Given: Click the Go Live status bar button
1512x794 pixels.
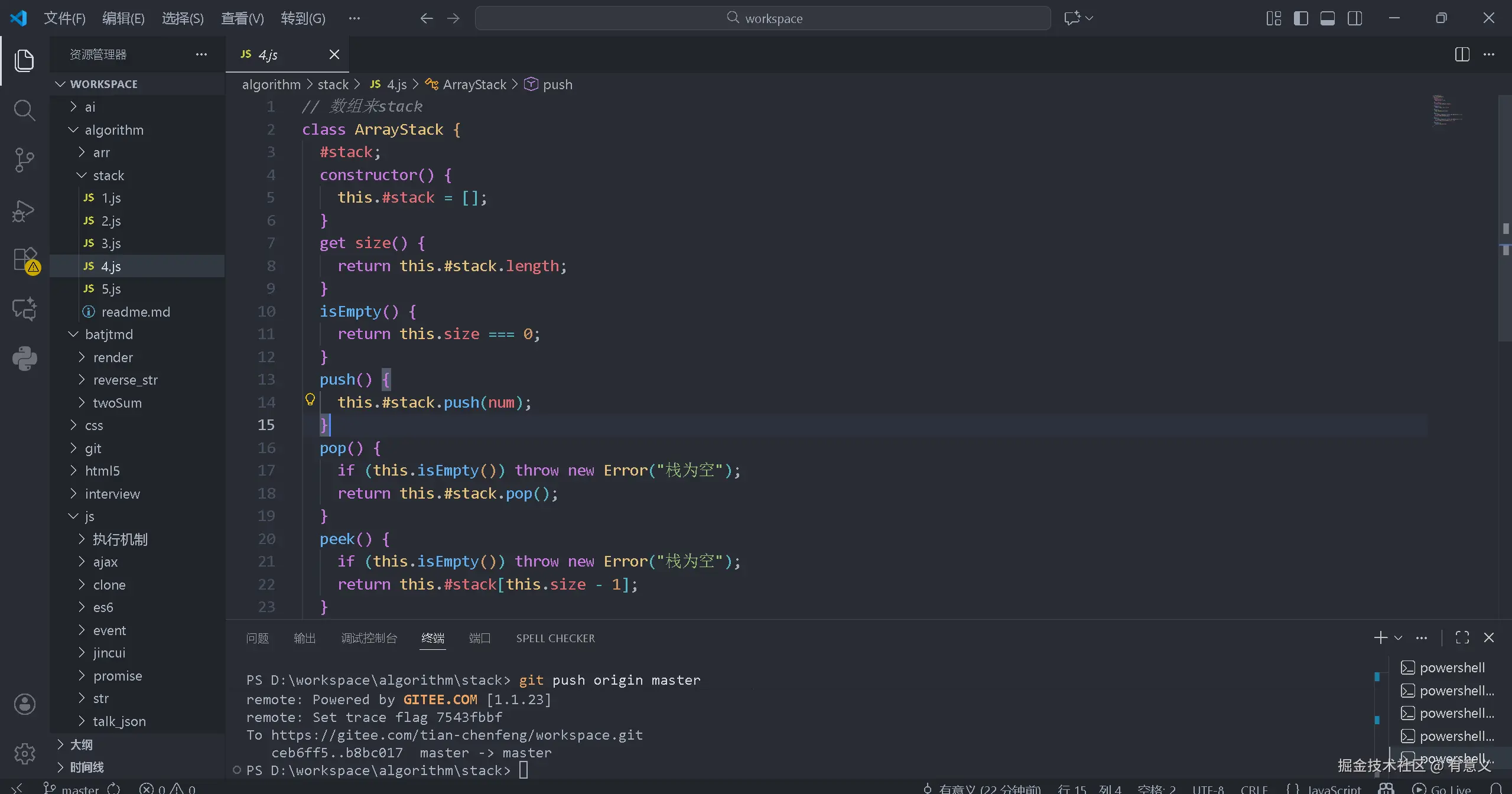Looking at the screenshot, I should click(x=1442, y=789).
